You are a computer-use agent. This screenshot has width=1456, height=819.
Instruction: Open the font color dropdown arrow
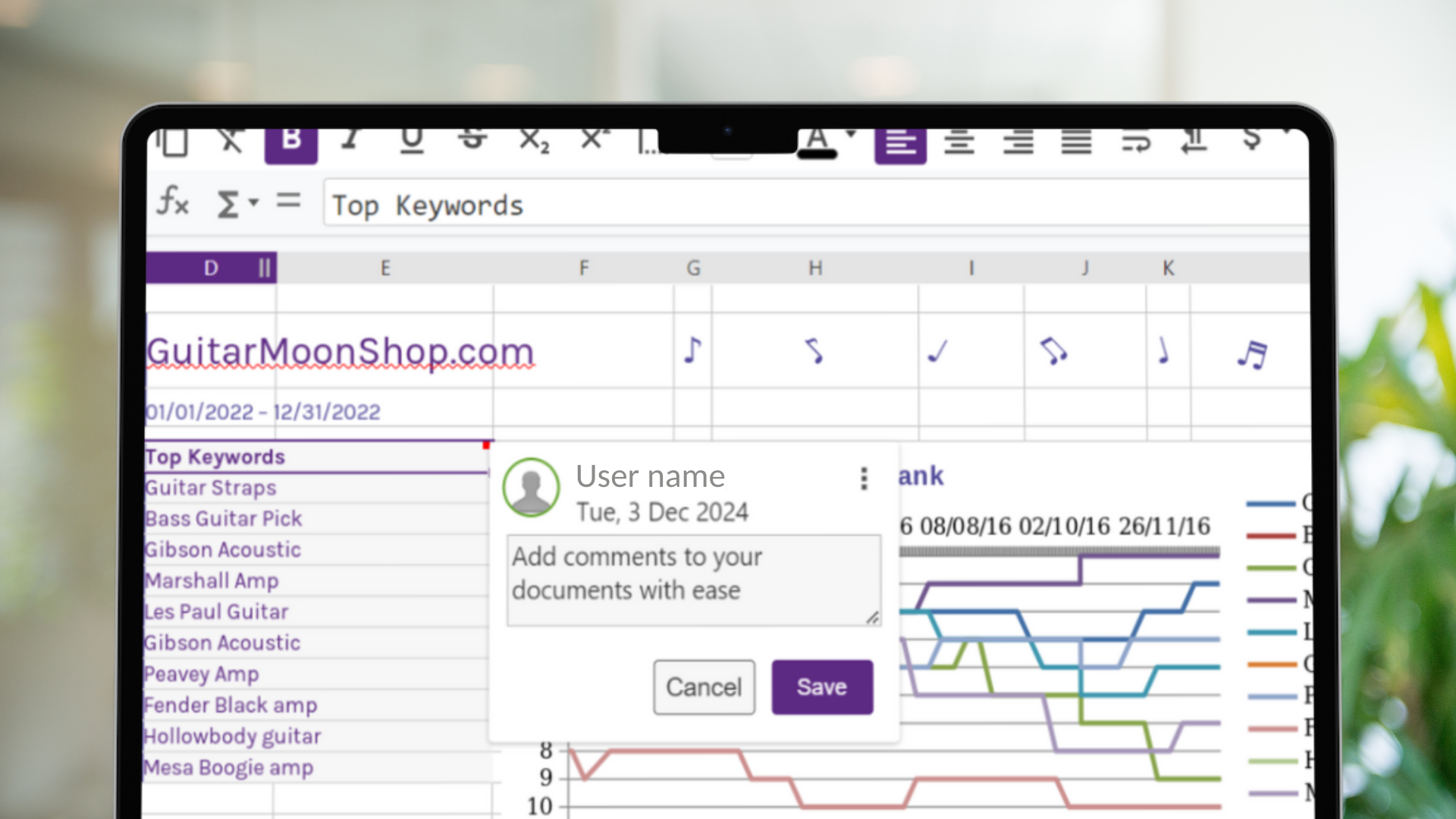click(851, 135)
